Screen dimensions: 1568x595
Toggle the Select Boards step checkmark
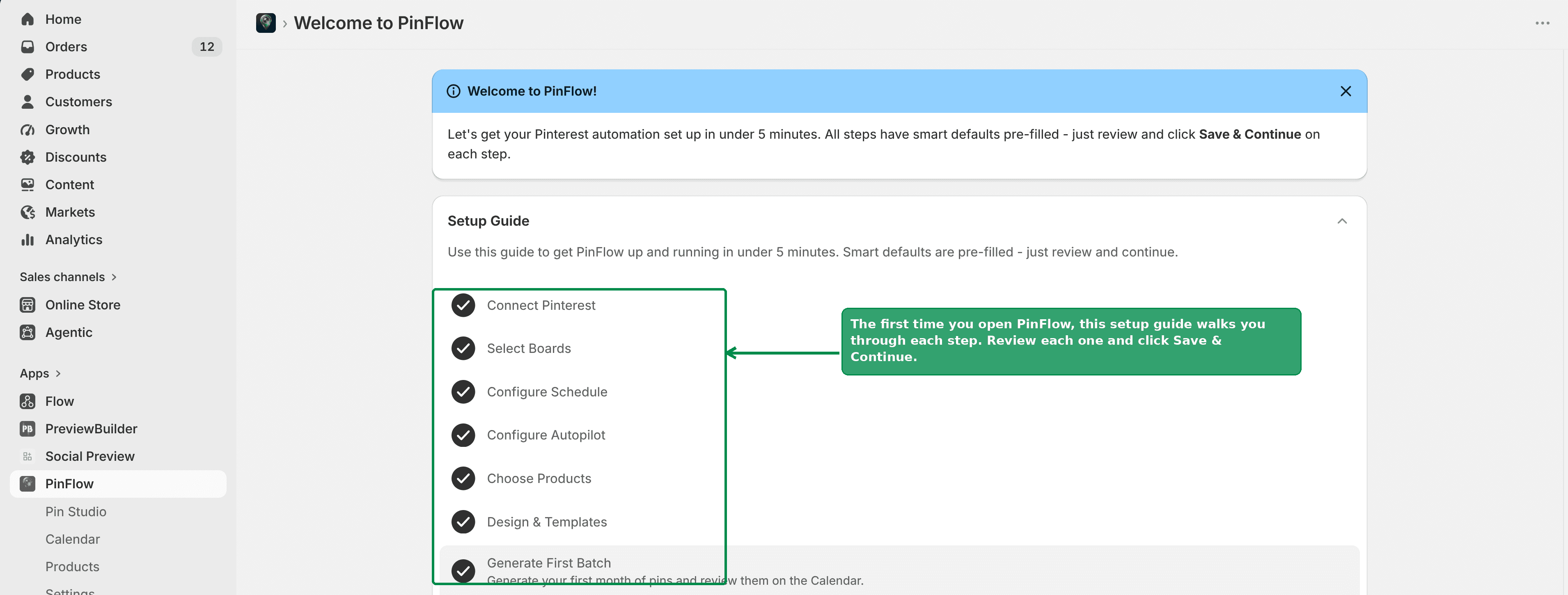[463, 349]
